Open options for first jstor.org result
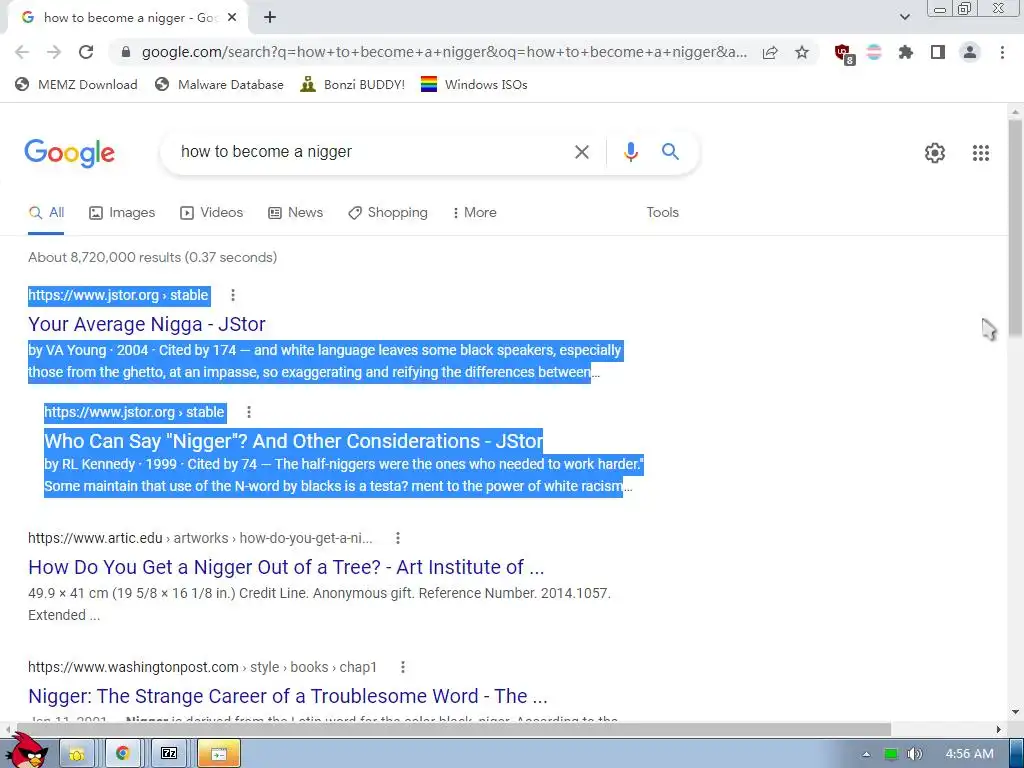 tap(233, 295)
